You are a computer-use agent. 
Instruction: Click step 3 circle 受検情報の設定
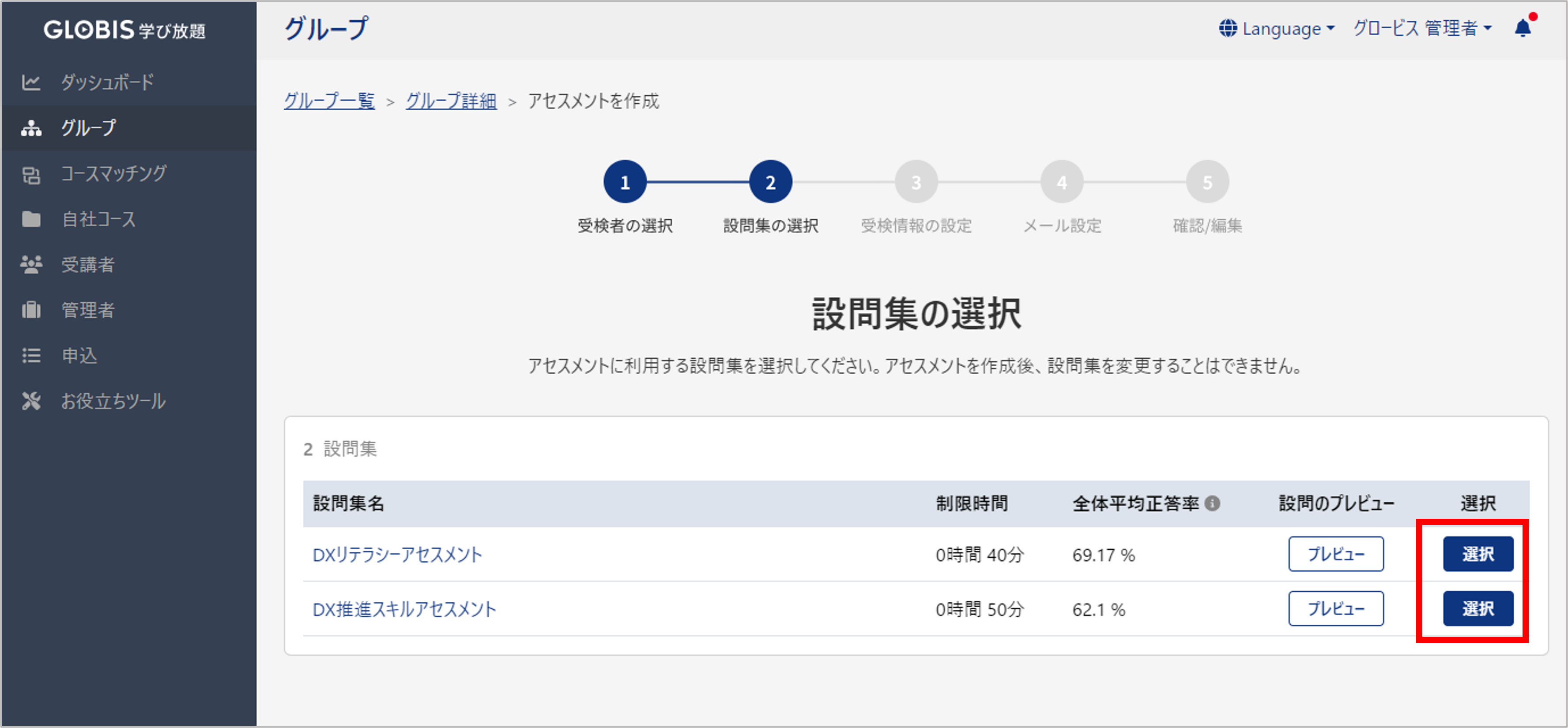point(916,182)
